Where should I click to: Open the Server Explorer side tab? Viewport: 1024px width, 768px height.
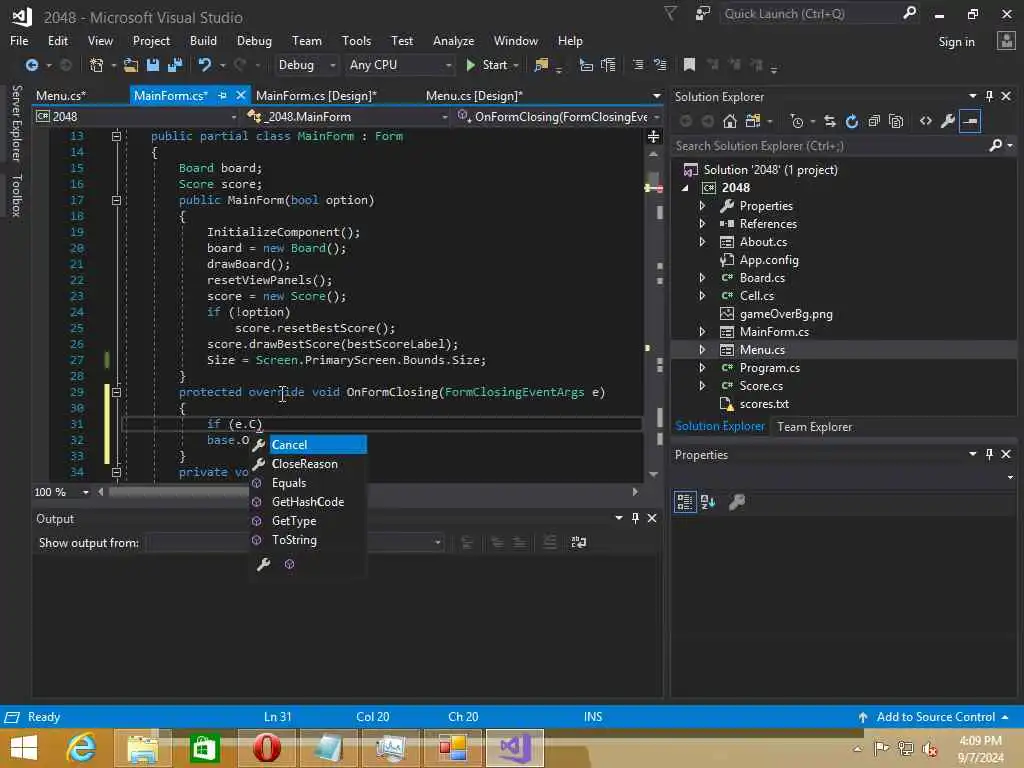(x=16, y=123)
